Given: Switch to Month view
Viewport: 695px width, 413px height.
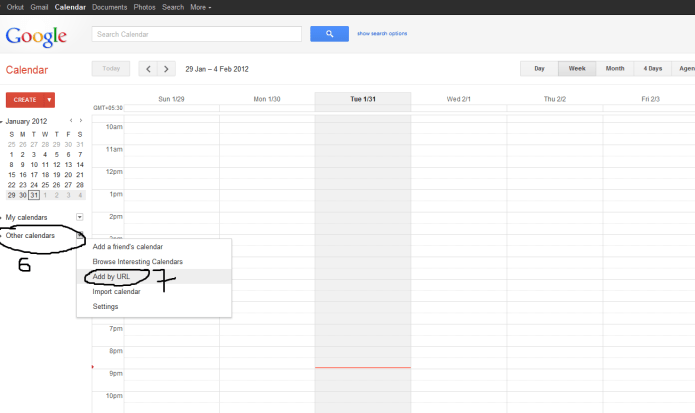Looking at the screenshot, I should (615, 69).
